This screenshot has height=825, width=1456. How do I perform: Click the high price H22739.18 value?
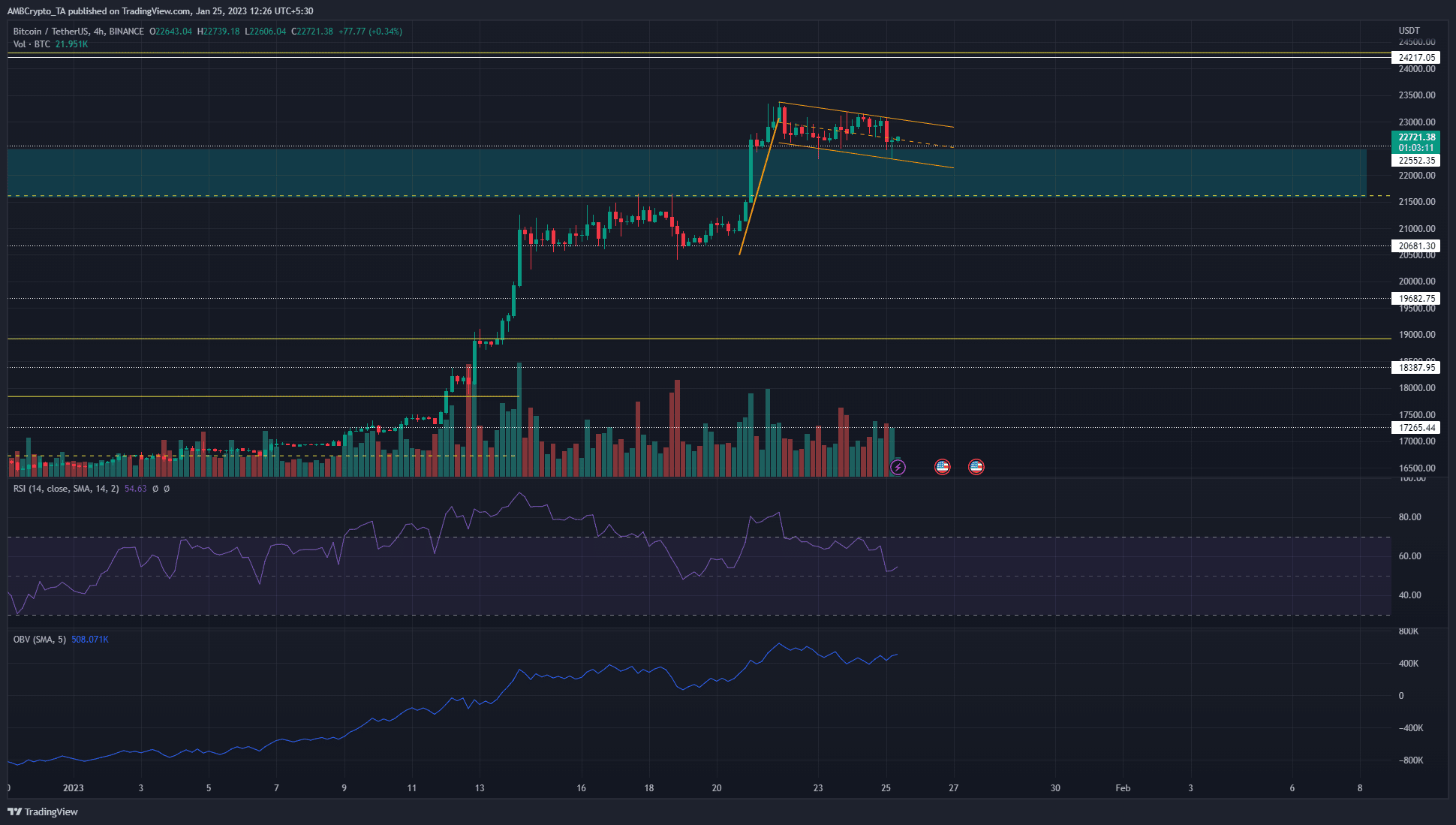tap(218, 32)
